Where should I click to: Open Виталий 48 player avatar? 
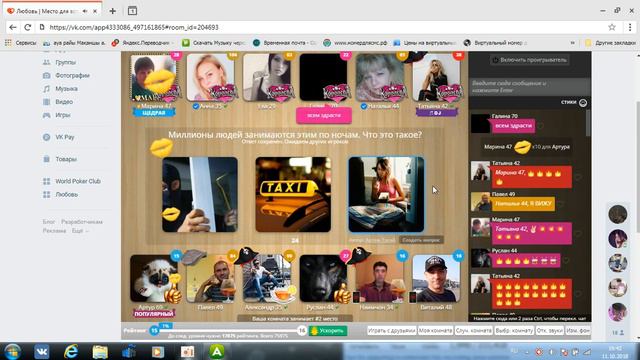[436, 279]
